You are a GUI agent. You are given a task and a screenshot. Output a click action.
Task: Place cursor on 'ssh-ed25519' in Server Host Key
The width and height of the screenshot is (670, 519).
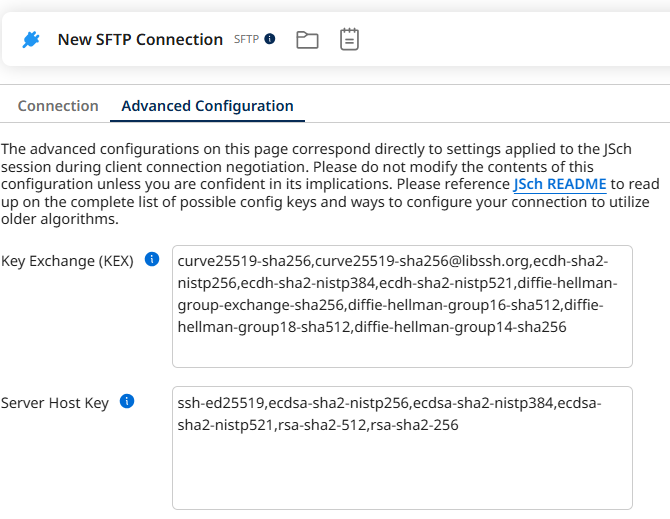pos(221,403)
